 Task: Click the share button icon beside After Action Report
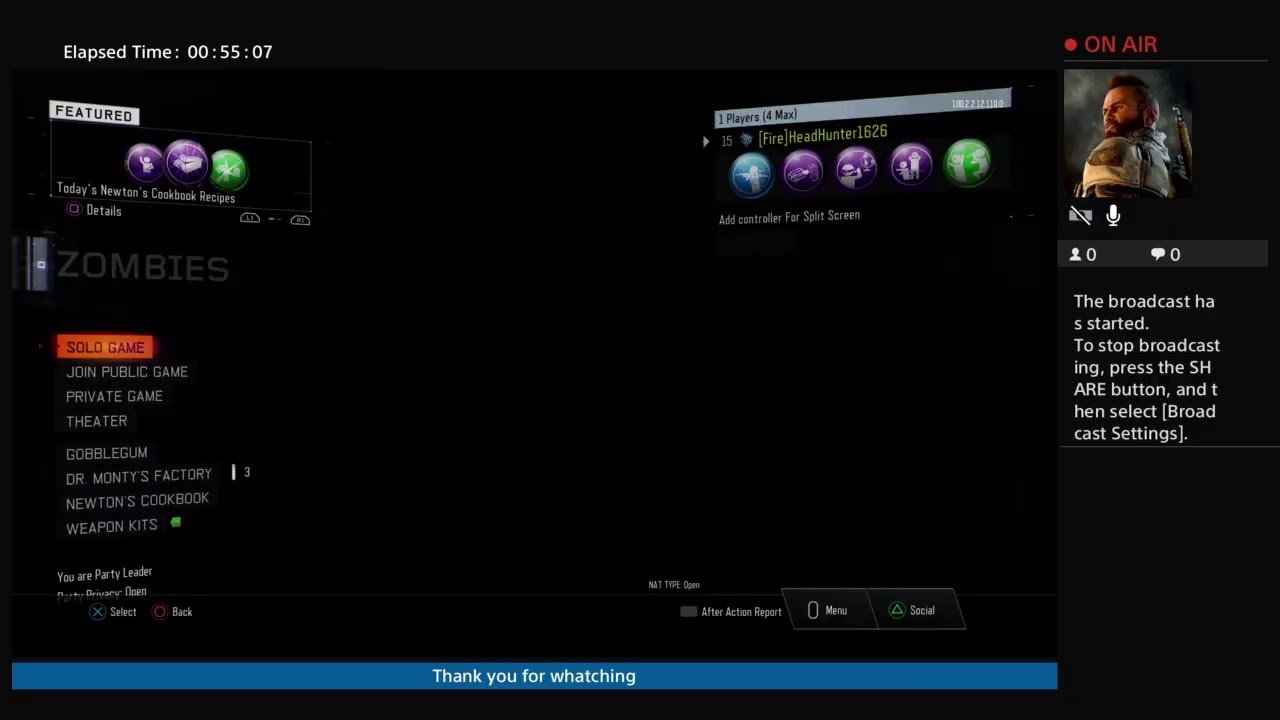(688, 611)
